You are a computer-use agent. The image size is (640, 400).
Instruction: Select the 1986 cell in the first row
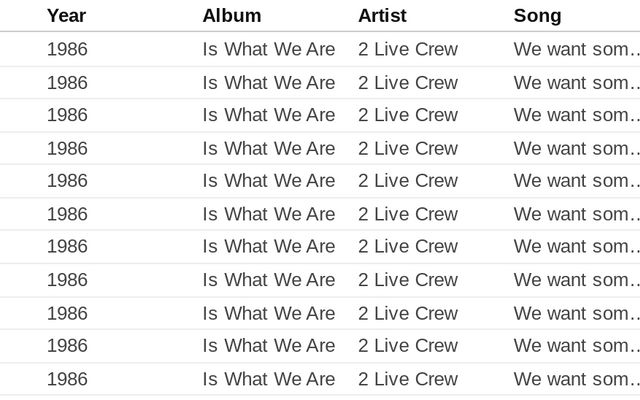67,49
